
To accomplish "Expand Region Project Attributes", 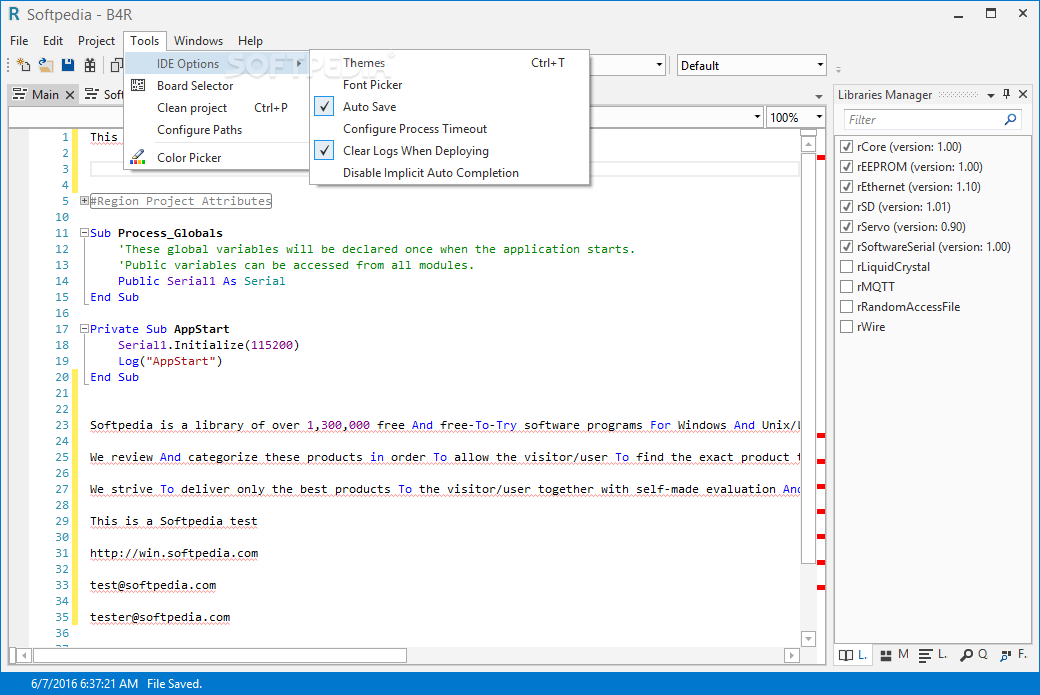I will (x=84, y=200).
